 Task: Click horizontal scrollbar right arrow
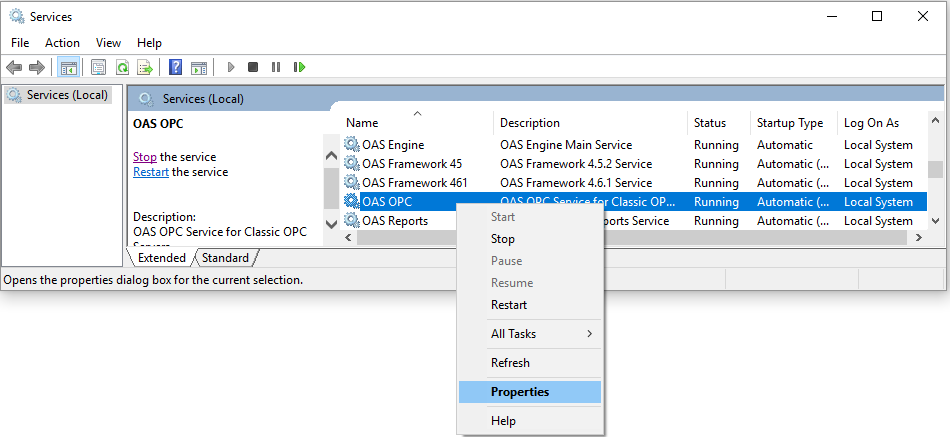pyautogui.click(x=920, y=238)
